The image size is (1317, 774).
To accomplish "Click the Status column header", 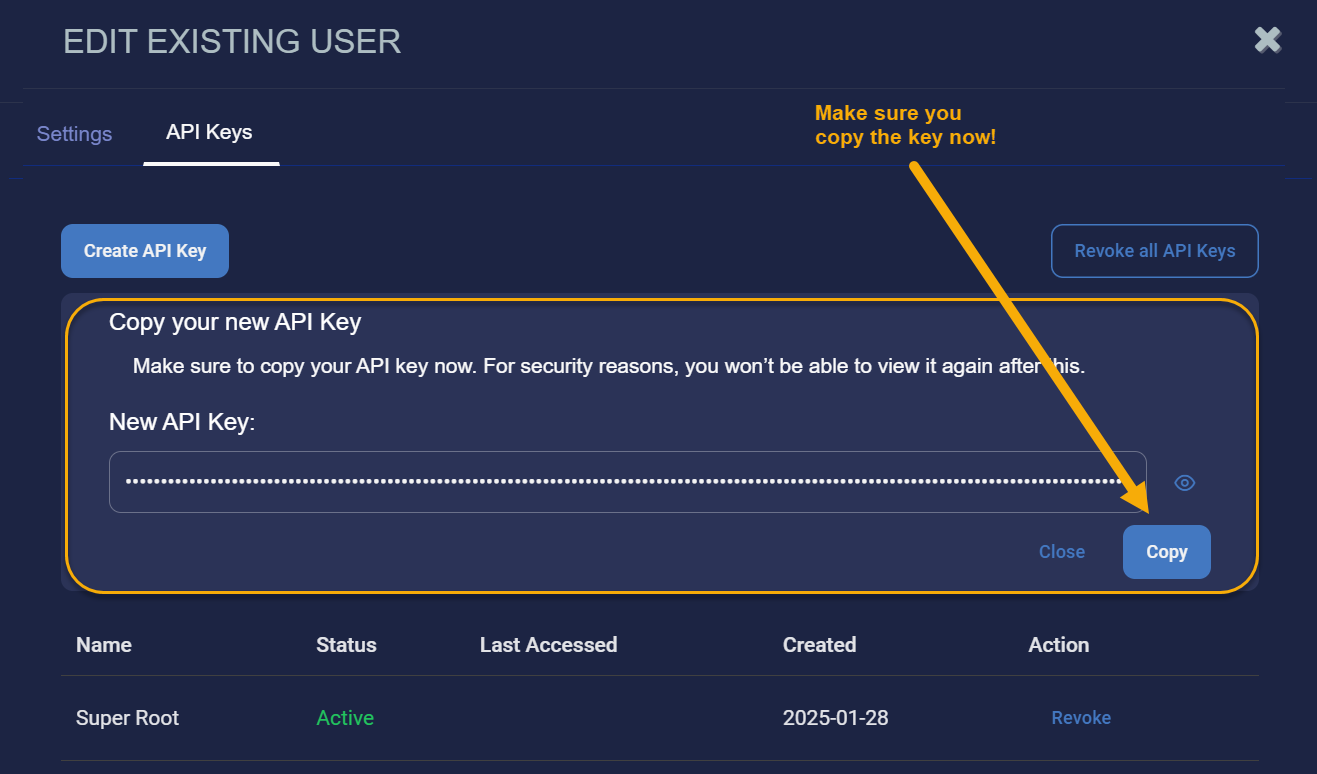I will point(346,645).
